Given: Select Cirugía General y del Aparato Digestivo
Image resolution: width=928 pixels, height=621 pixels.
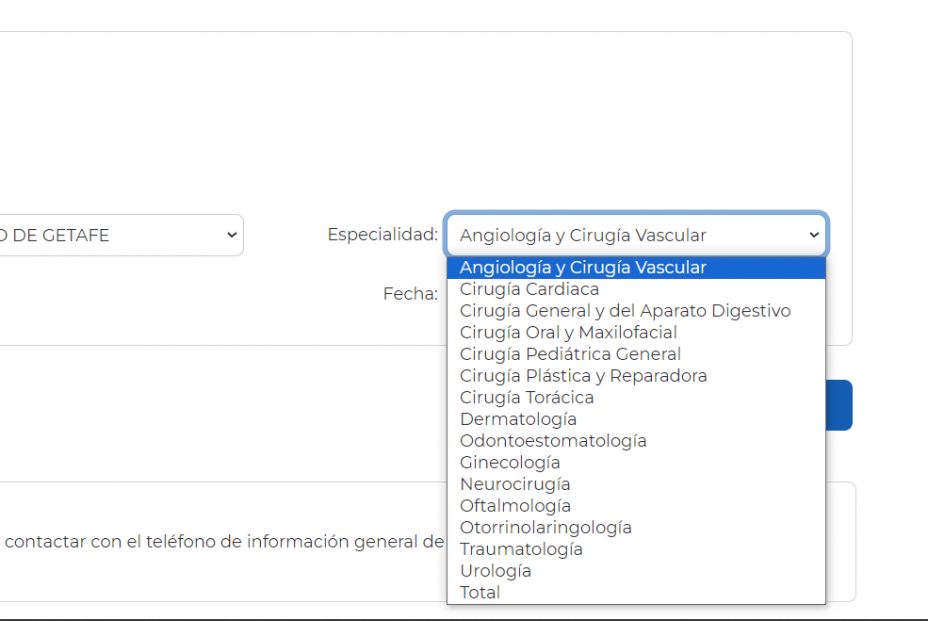Looking at the screenshot, I should (625, 311).
